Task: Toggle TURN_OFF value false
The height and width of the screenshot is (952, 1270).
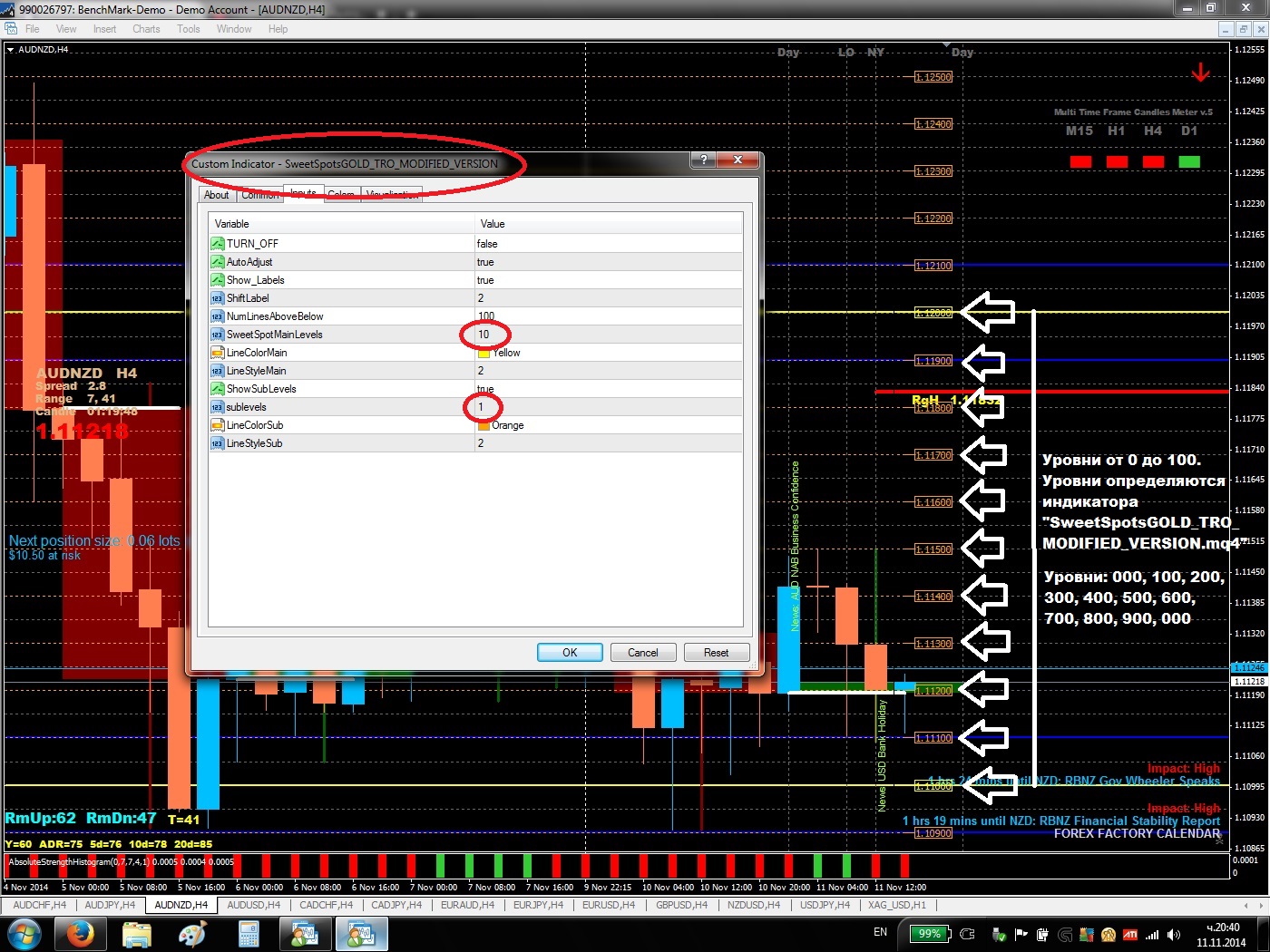Action: pyautogui.click(x=609, y=243)
